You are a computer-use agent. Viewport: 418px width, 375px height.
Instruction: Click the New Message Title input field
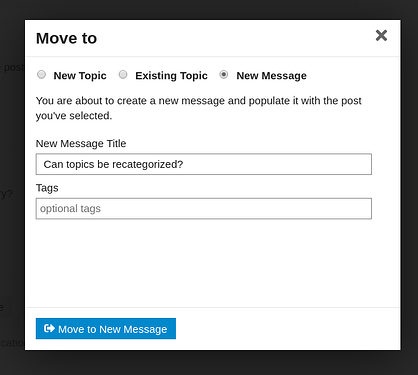coord(204,164)
